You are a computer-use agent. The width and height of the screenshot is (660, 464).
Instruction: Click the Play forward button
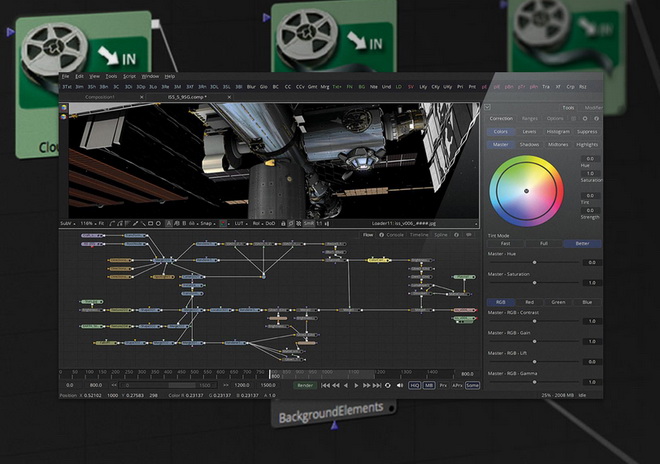click(357, 385)
